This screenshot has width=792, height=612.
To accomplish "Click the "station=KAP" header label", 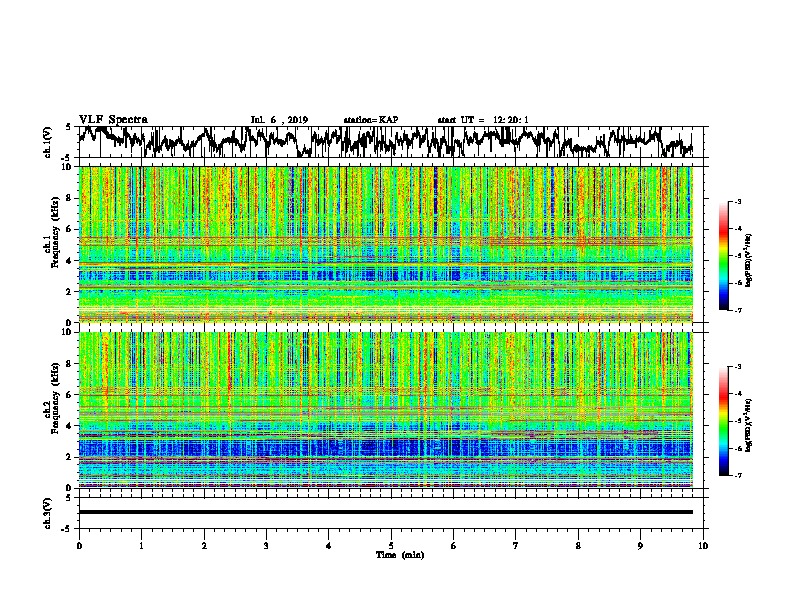I will click(371, 120).
